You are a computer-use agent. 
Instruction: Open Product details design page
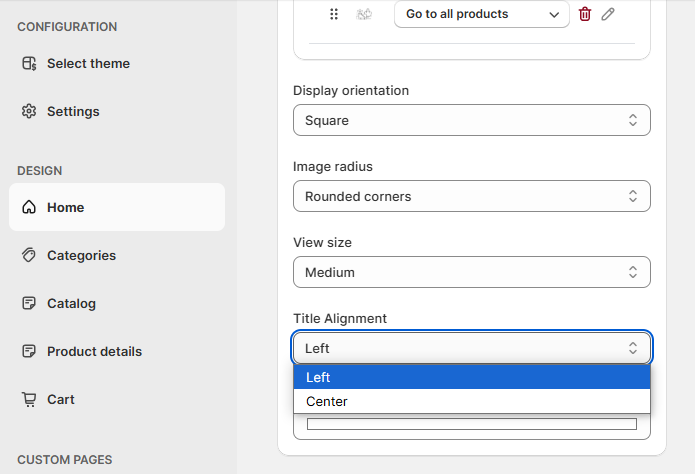[117, 351]
